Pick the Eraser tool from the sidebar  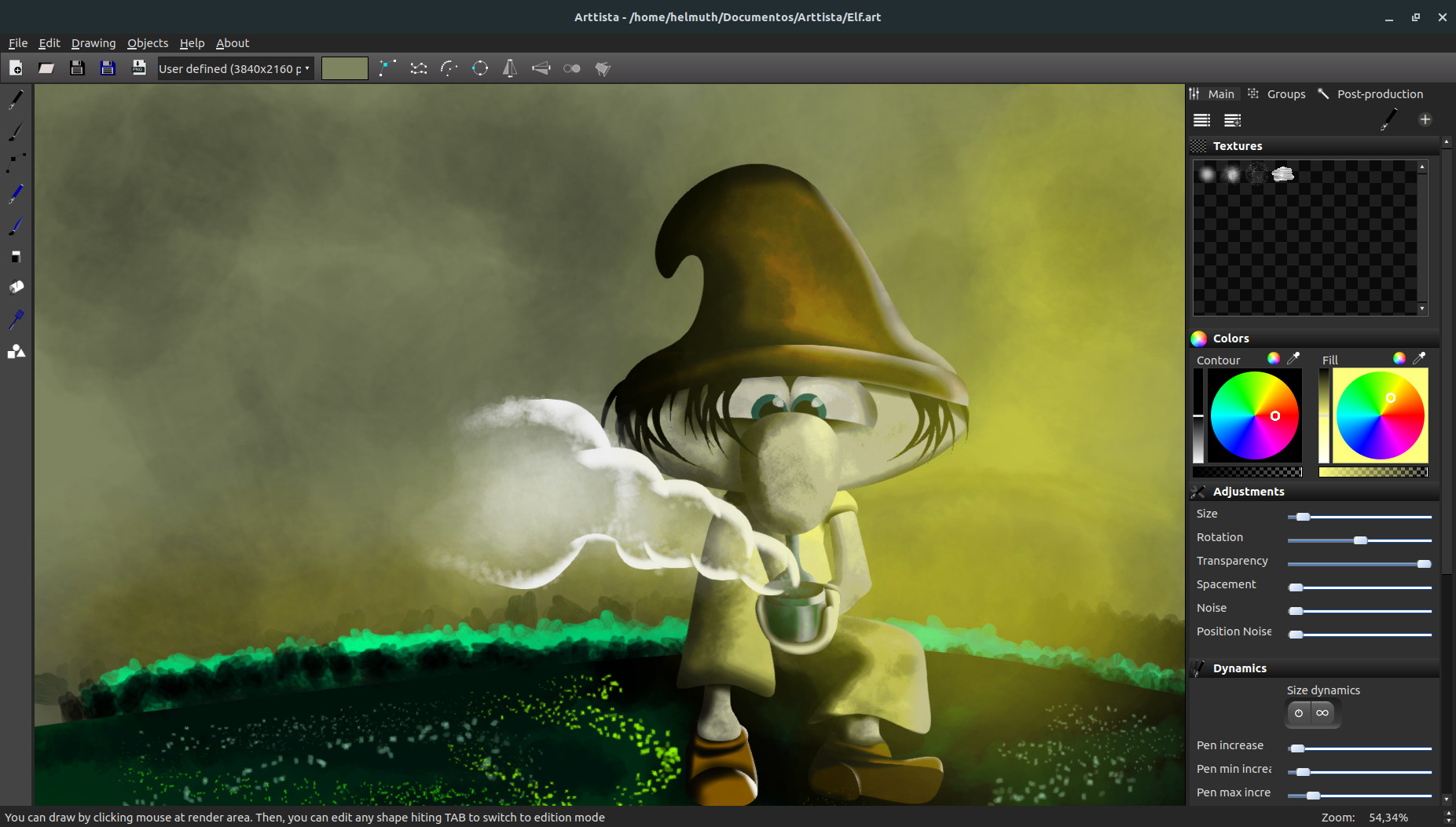point(14,256)
